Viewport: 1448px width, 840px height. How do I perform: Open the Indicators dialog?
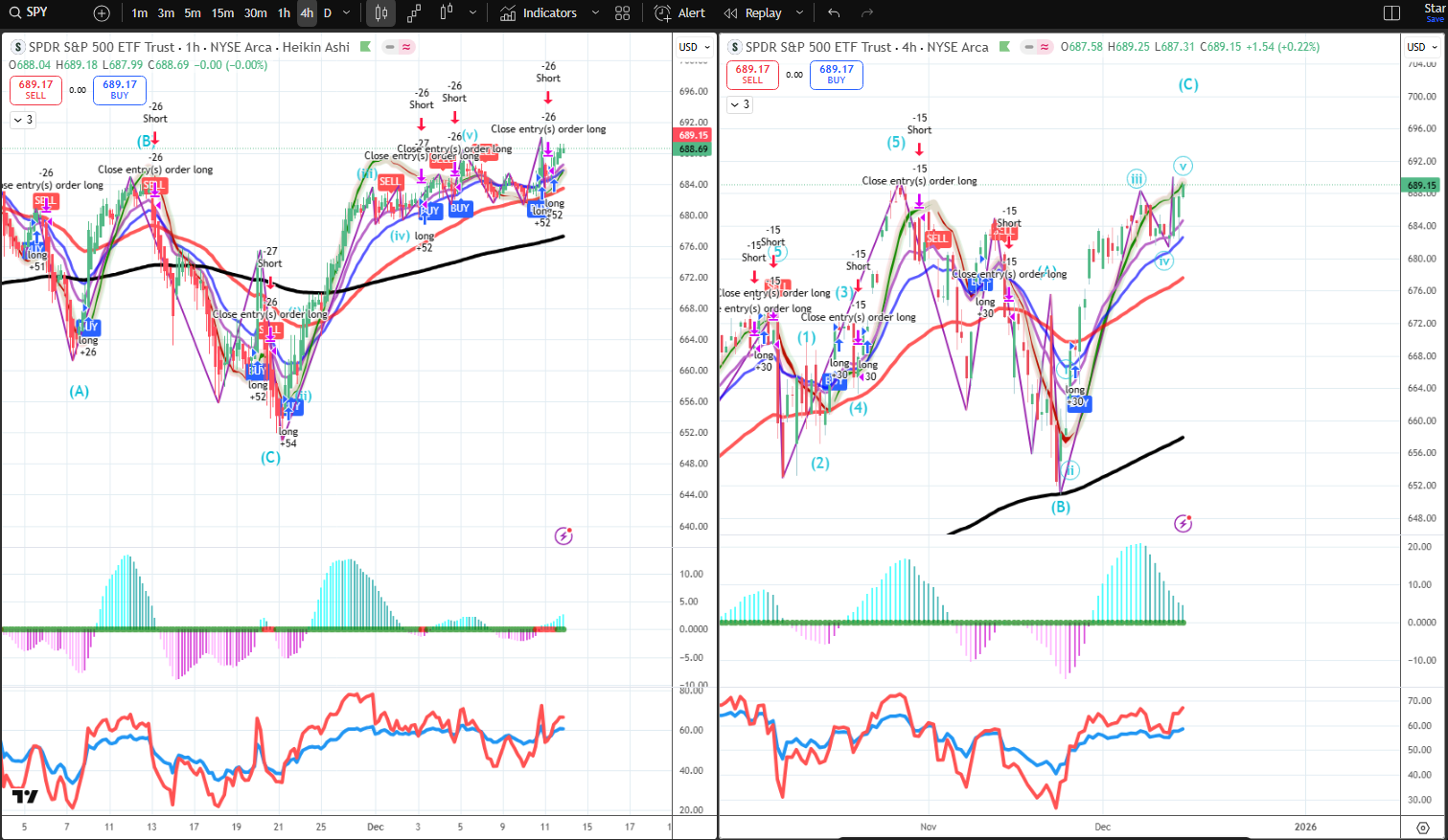(x=539, y=13)
